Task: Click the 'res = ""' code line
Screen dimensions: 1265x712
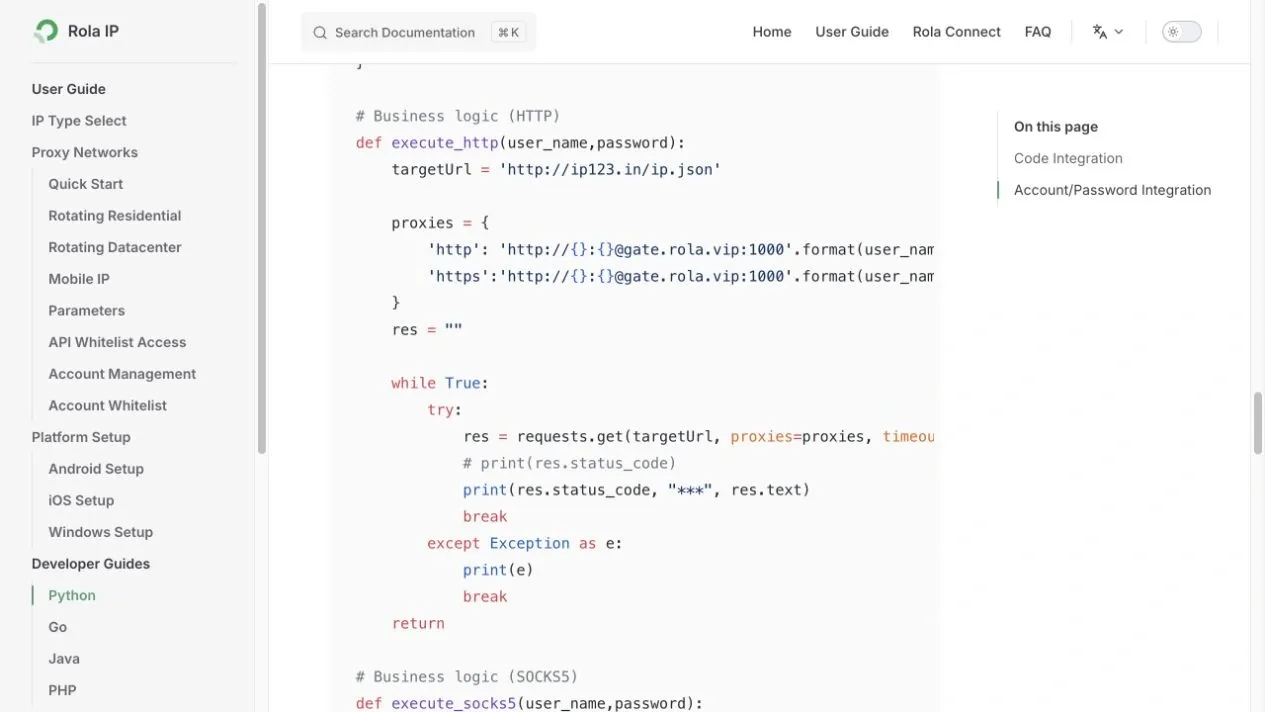Action: 427,330
